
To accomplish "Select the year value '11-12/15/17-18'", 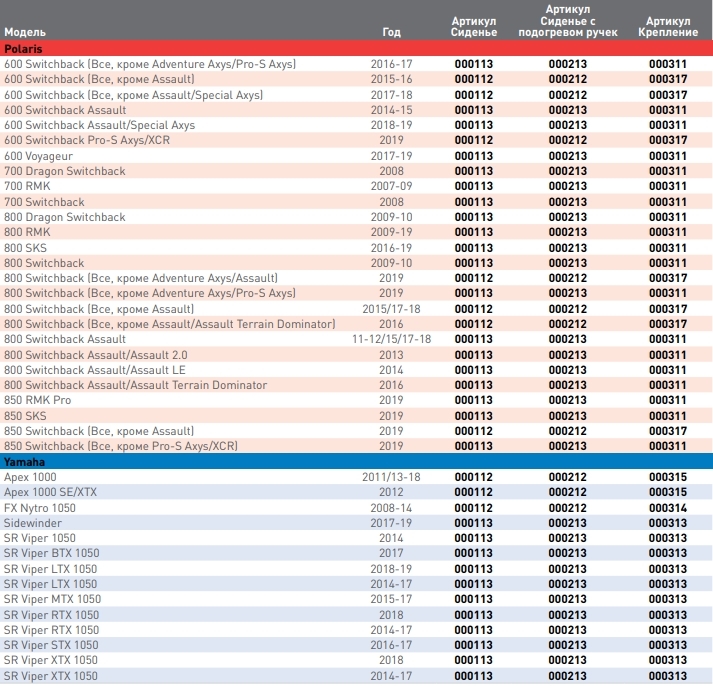I will 391,339.
